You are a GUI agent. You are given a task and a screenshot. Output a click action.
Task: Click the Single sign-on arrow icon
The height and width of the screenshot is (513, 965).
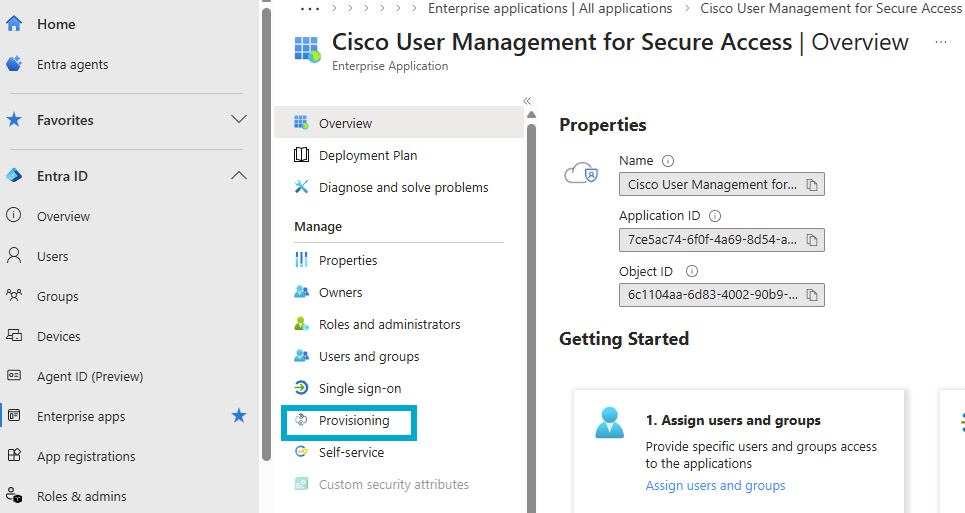[302, 388]
